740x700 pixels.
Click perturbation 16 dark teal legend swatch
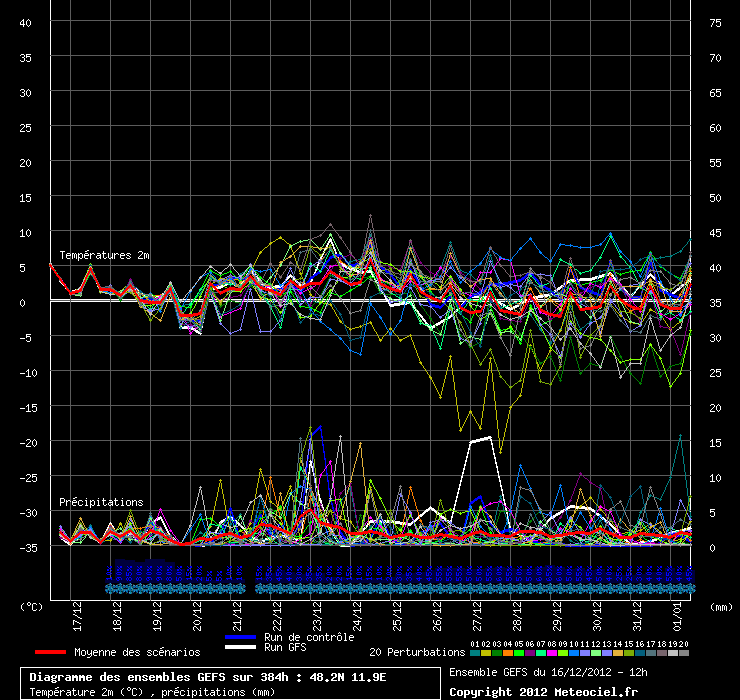(x=640, y=653)
